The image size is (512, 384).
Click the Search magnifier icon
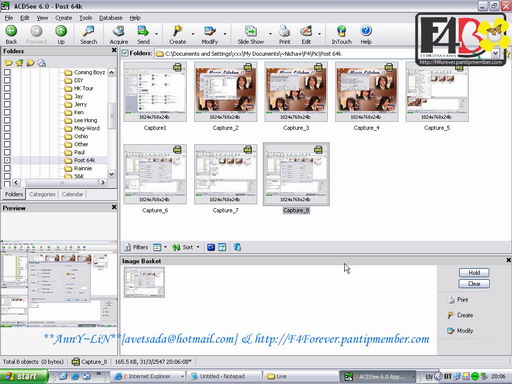(x=88, y=31)
